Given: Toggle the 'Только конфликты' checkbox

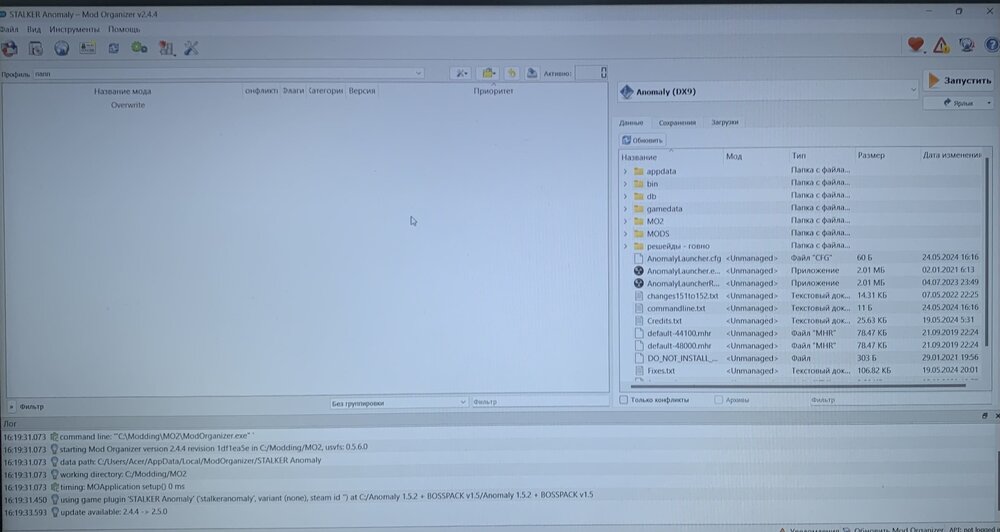Looking at the screenshot, I should point(624,400).
